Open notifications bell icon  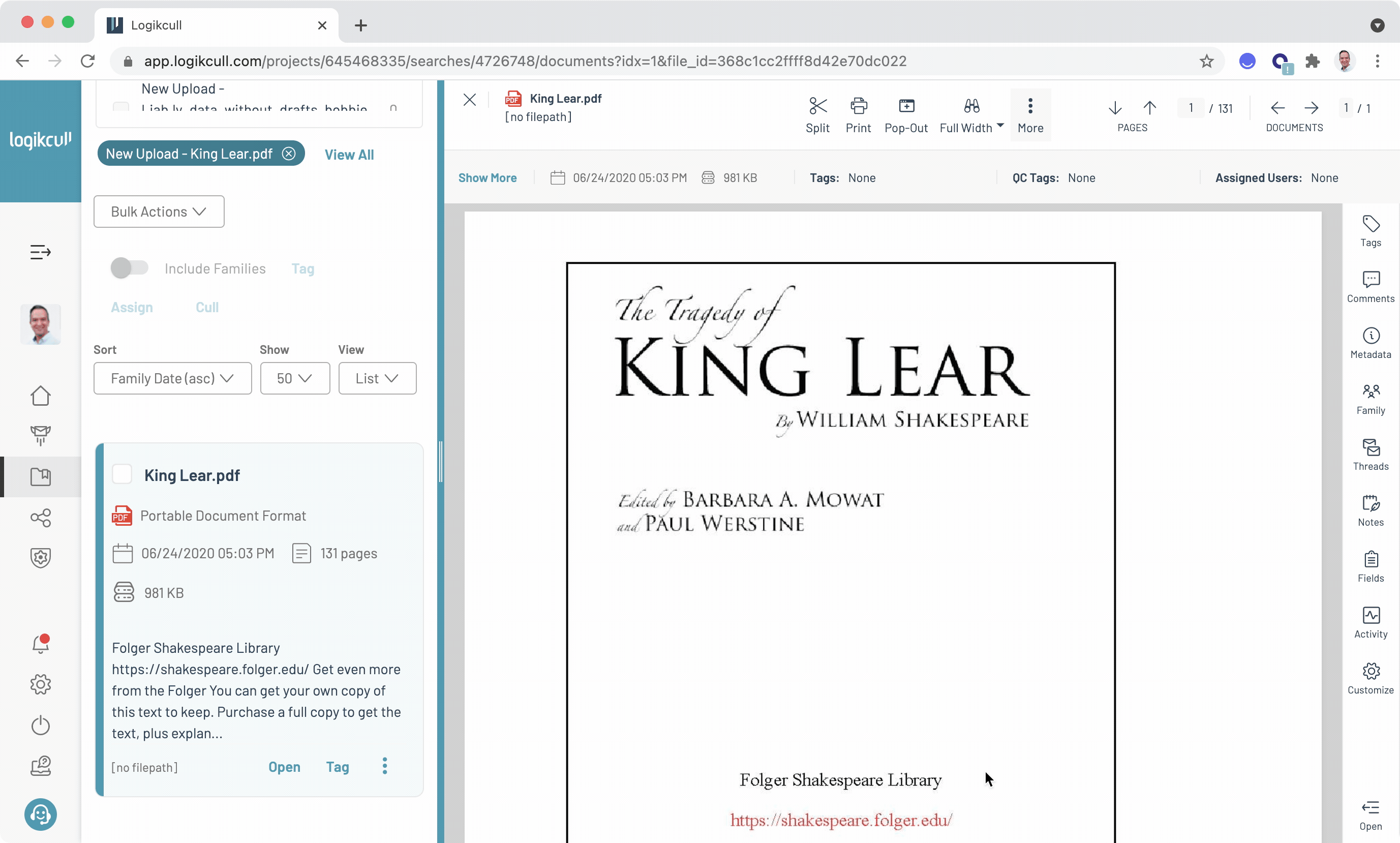[40, 644]
